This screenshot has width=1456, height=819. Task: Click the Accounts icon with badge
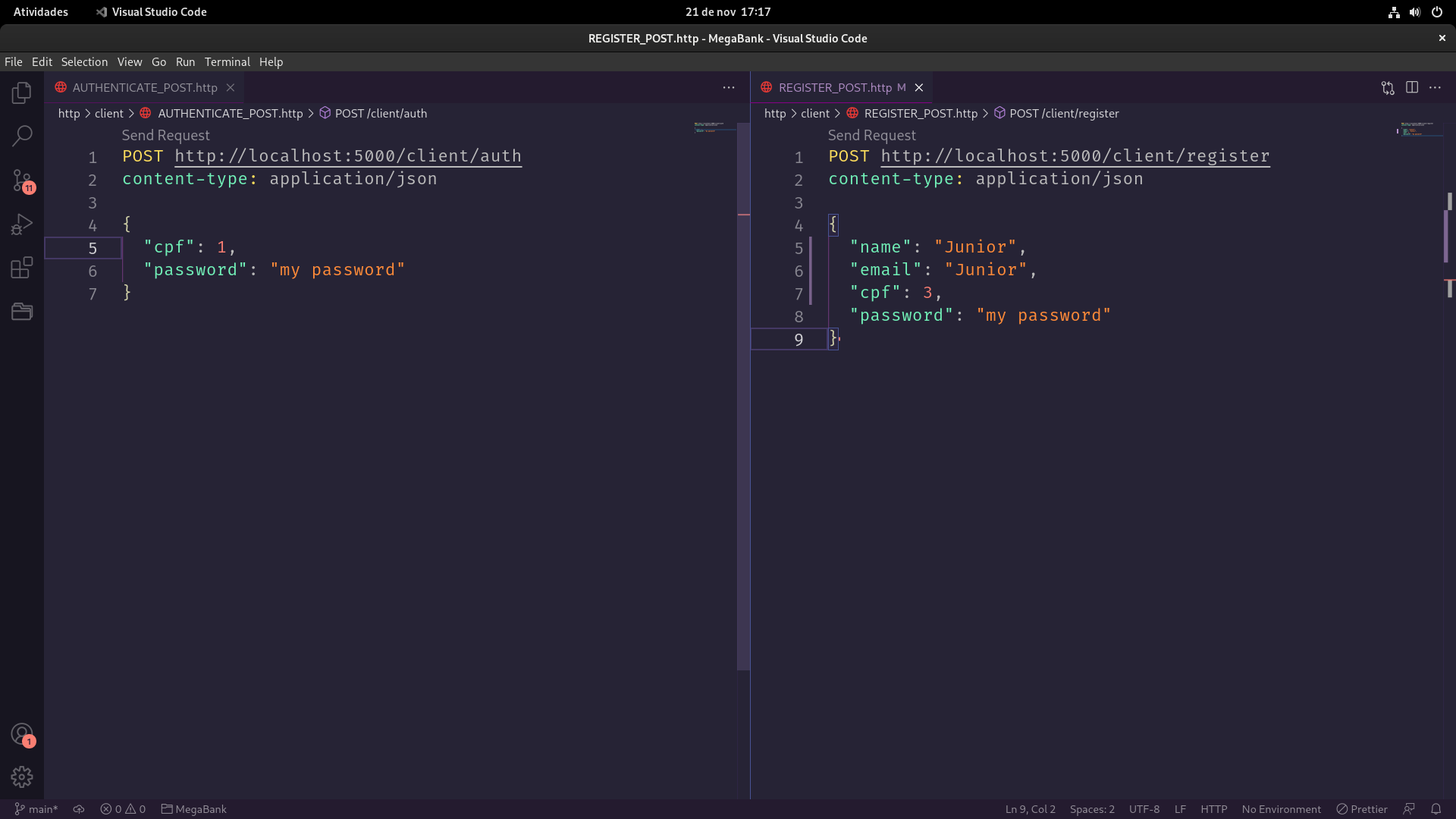coord(22,734)
